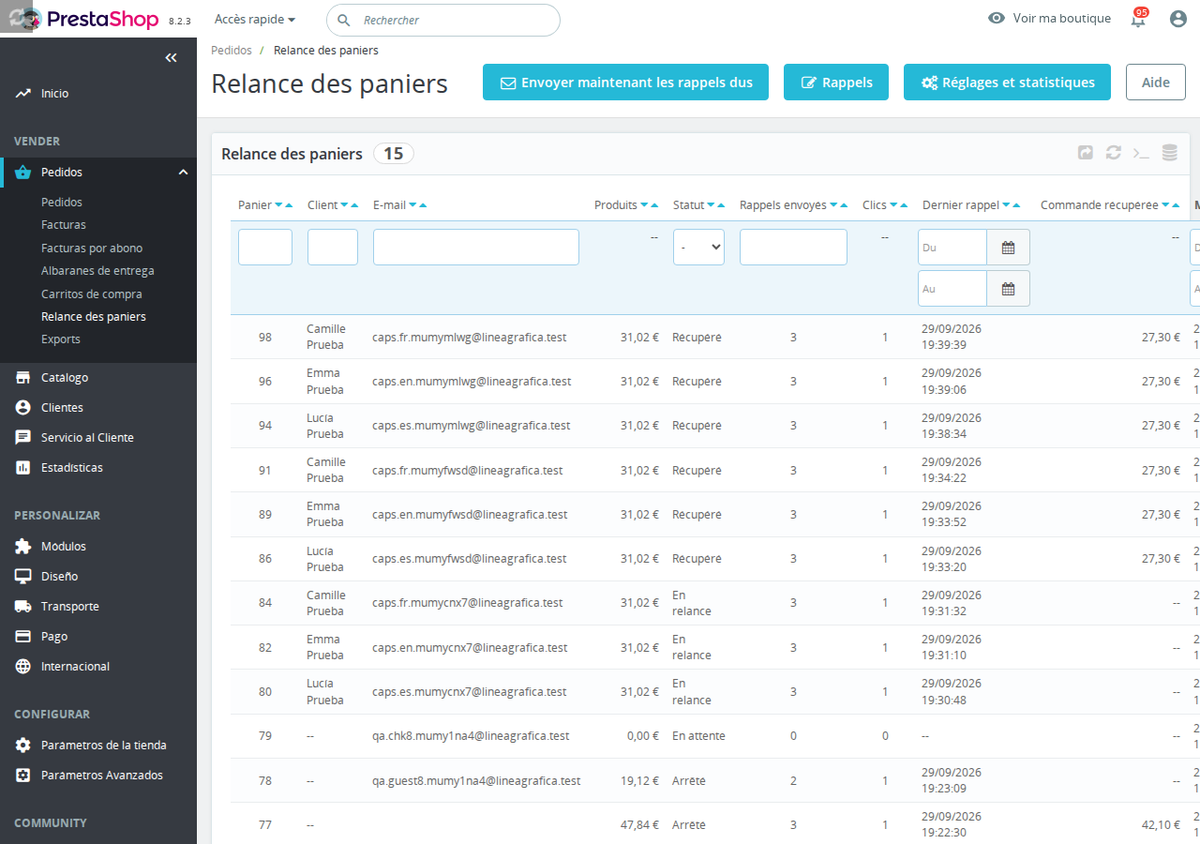Click the Inicio trending-arrow icon in the sidebar
Image resolution: width=1200 pixels, height=844 pixels.
pos(23,93)
